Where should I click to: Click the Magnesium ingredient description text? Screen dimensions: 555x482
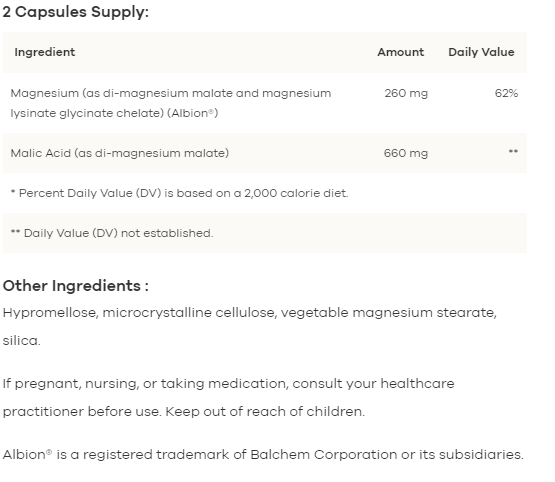(171, 103)
